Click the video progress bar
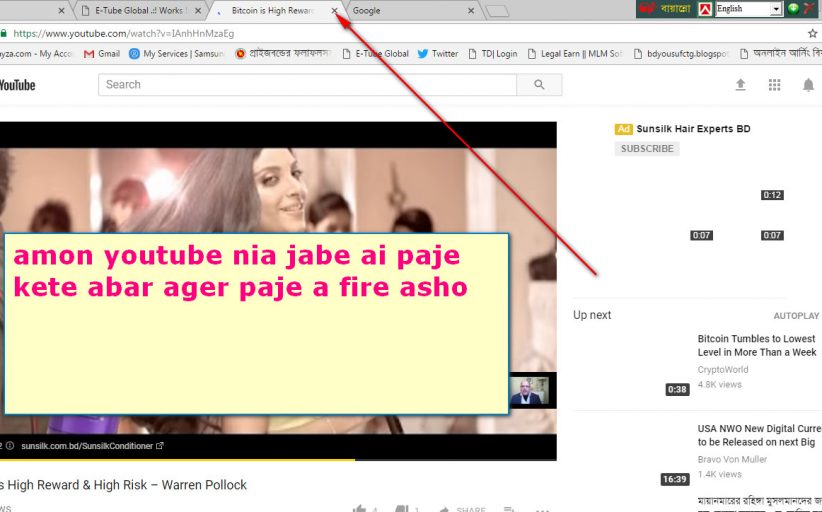The height and width of the screenshot is (512, 822). pos(200,460)
